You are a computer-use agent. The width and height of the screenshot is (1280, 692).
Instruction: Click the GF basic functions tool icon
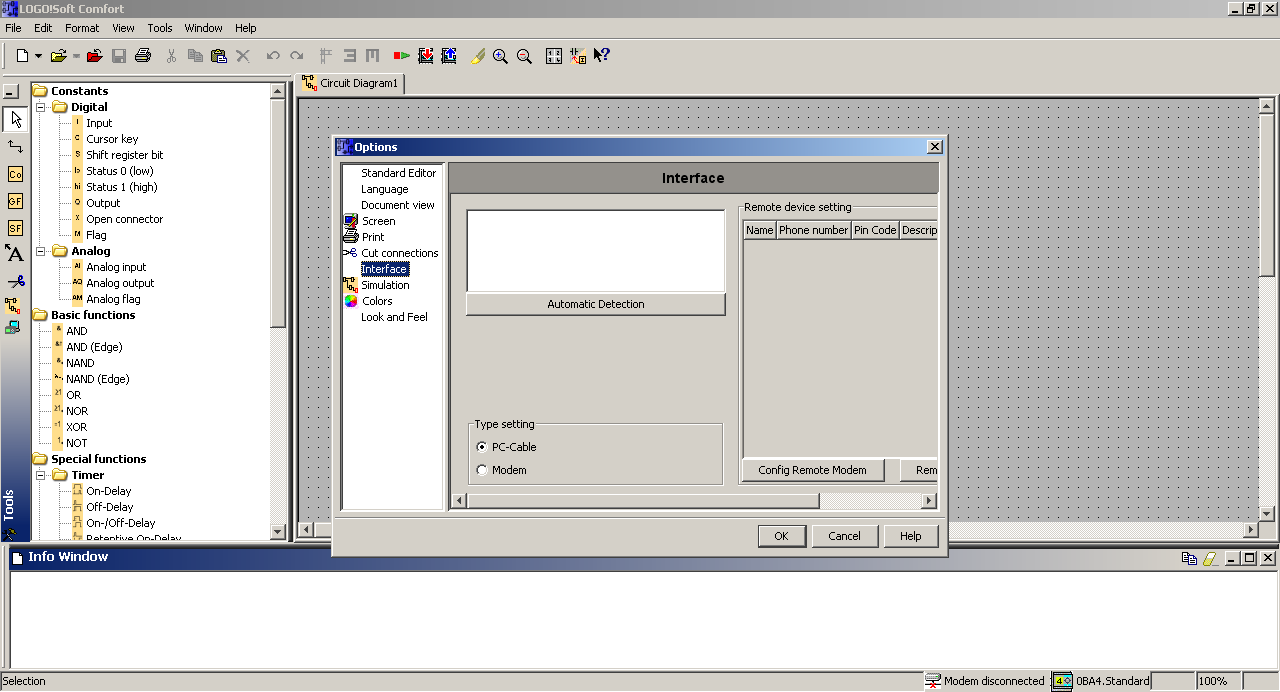[15, 201]
